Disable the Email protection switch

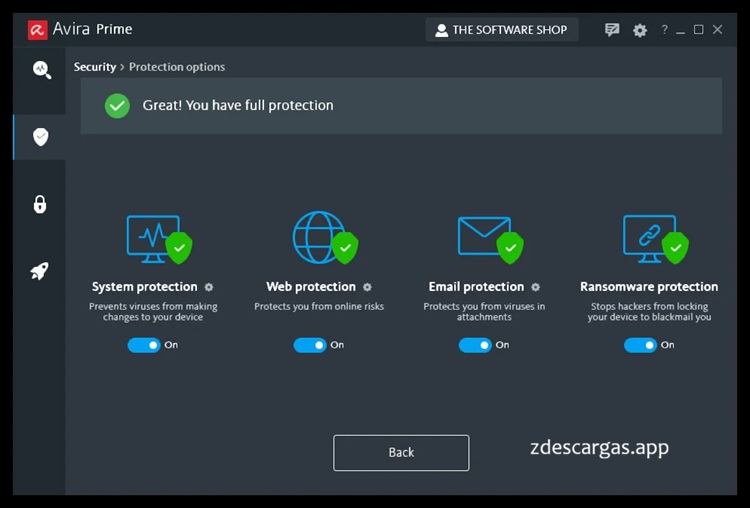coord(475,345)
